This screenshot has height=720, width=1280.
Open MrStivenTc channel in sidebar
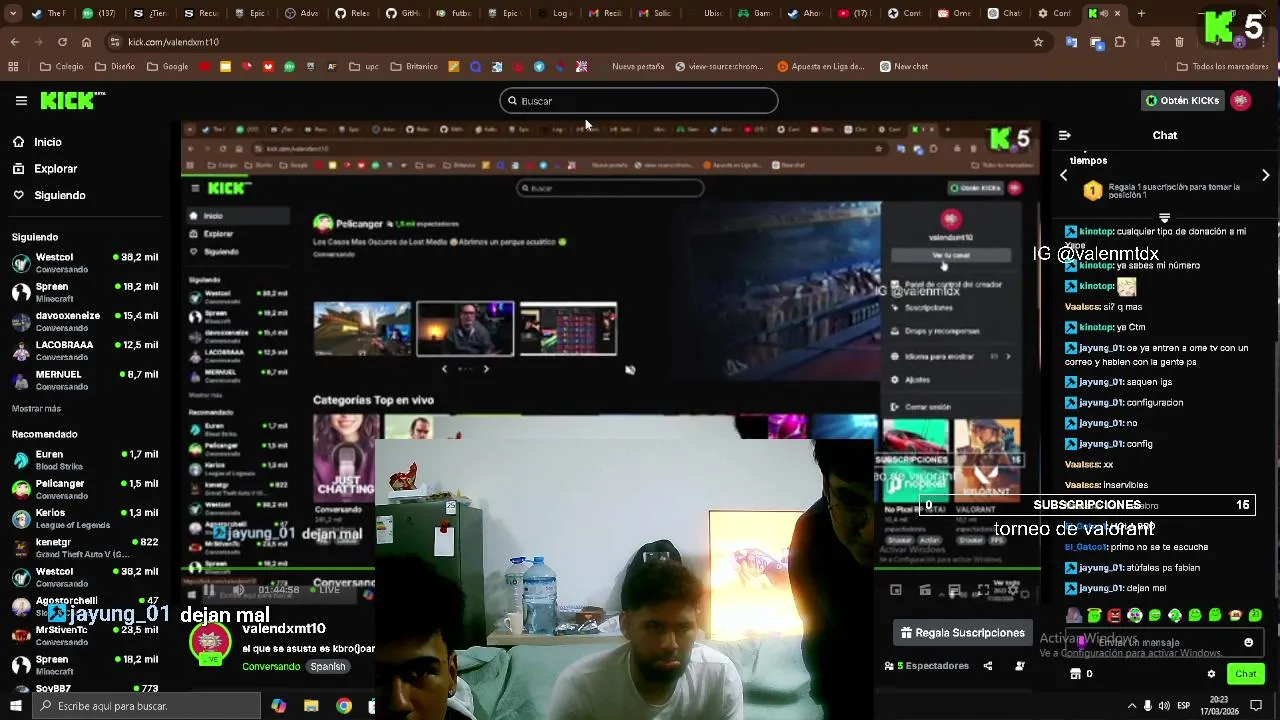(x=84, y=635)
